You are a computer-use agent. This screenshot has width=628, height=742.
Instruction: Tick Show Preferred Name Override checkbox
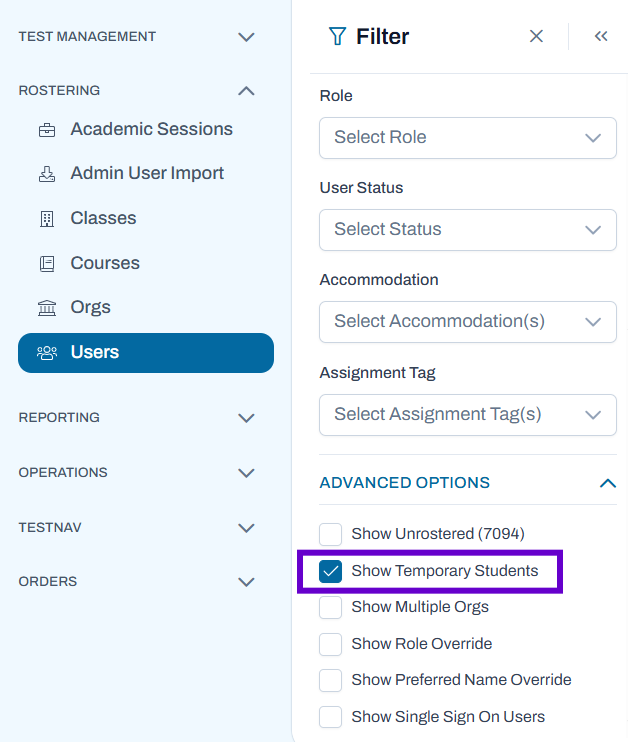coord(330,680)
